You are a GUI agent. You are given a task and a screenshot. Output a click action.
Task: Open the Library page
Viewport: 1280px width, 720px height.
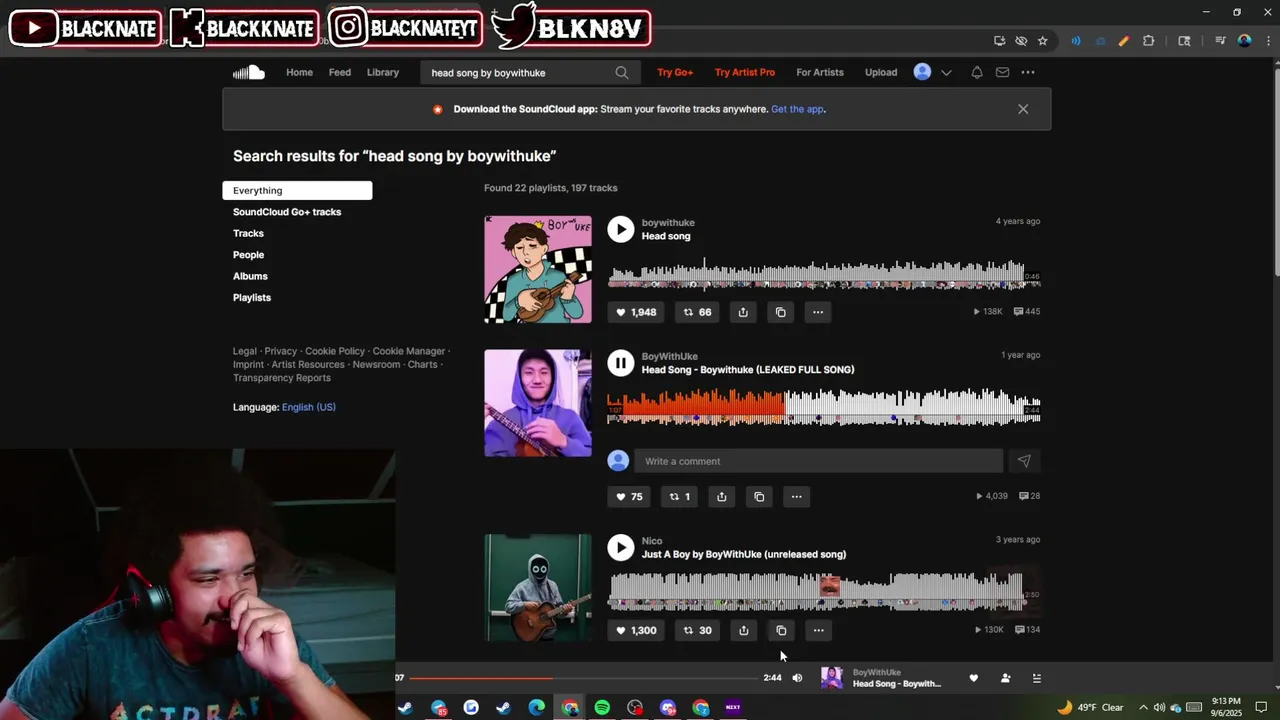pos(383,72)
